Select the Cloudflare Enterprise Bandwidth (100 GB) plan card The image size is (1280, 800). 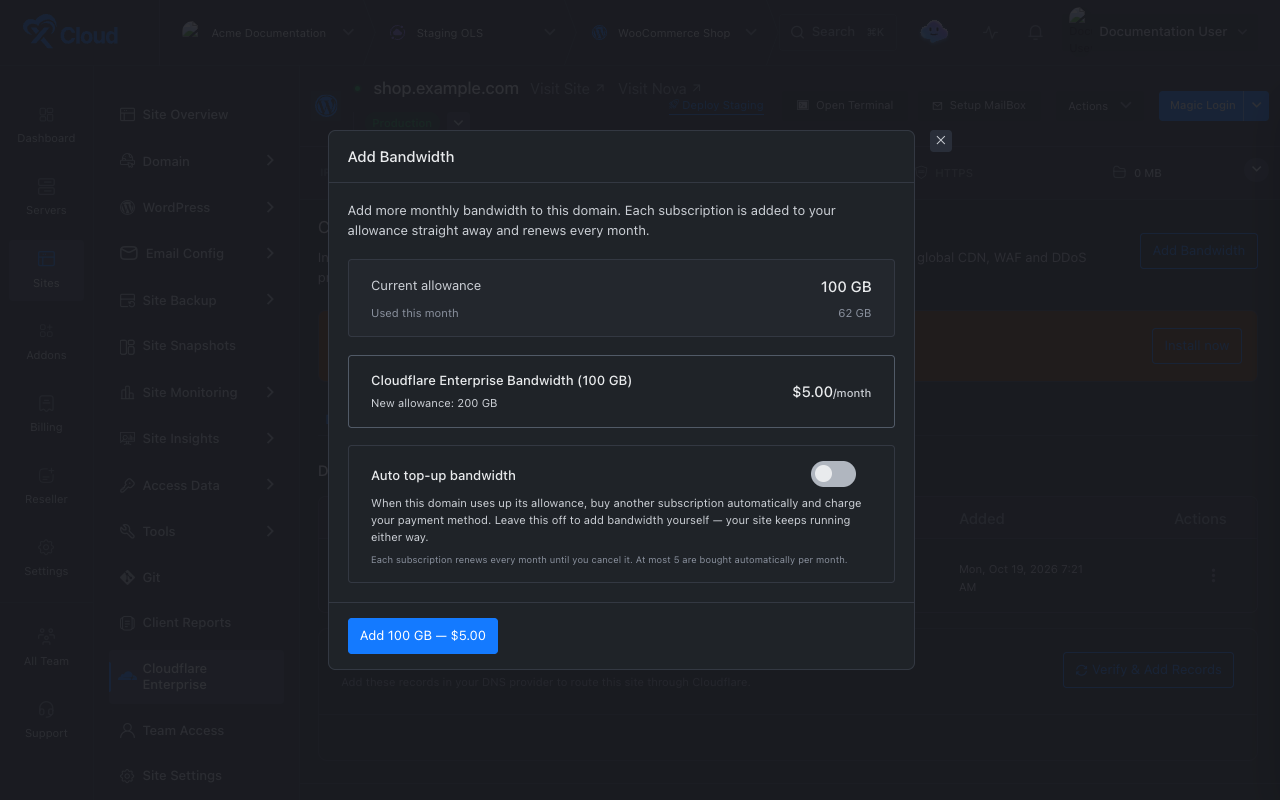click(621, 391)
